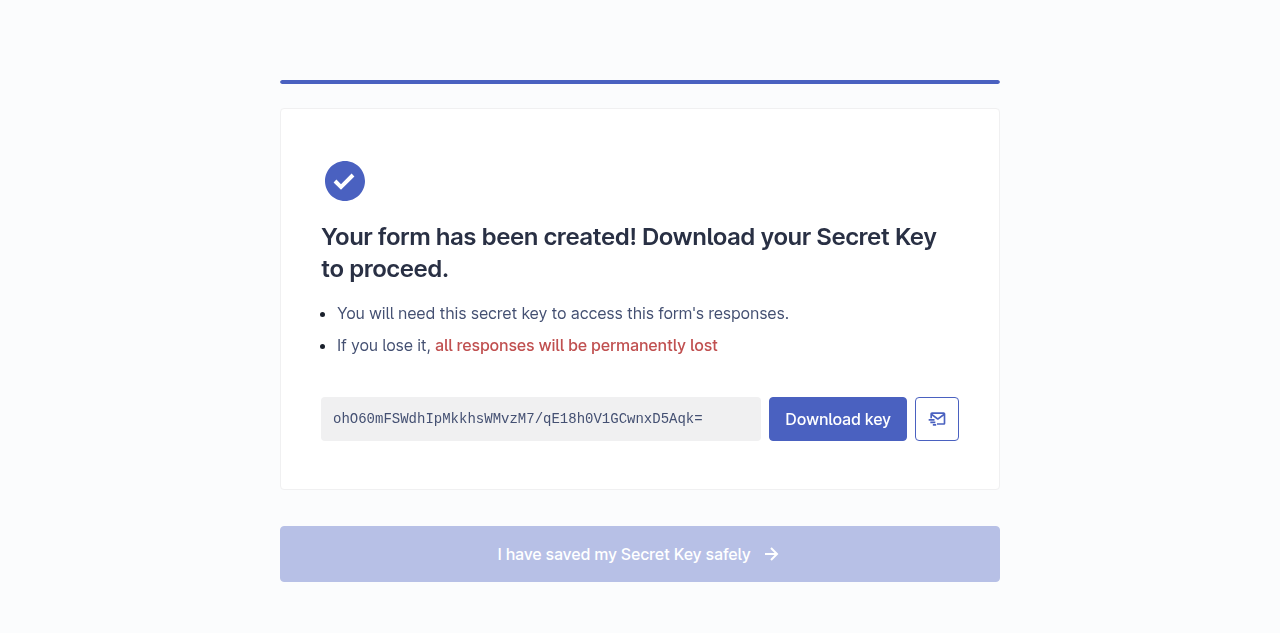Select the secret key text field
The width and height of the screenshot is (1280, 633).
coord(541,419)
